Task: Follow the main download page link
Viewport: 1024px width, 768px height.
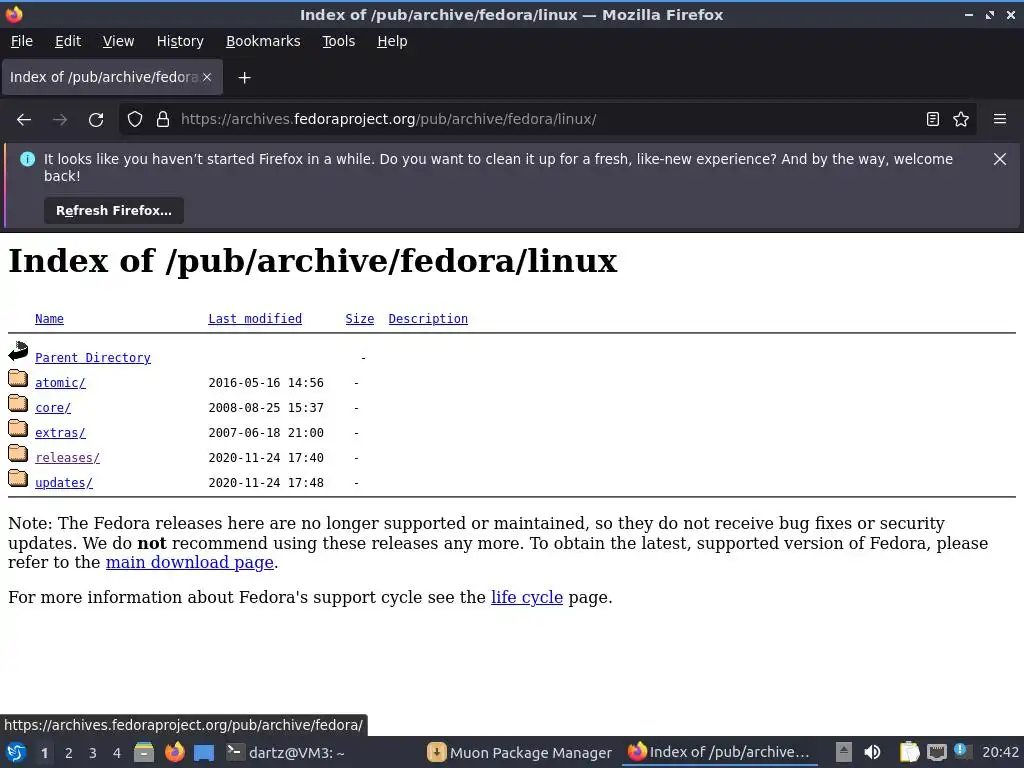Action: 189,562
